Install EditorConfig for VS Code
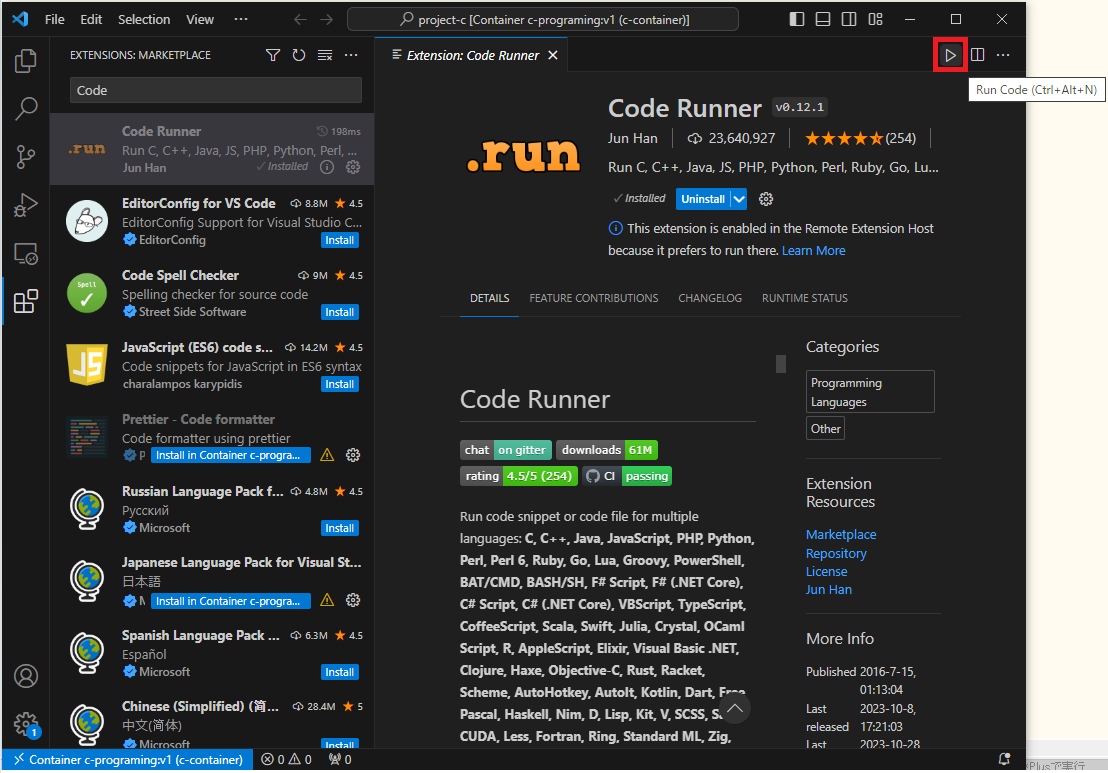The height and width of the screenshot is (773, 1108). click(340, 240)
